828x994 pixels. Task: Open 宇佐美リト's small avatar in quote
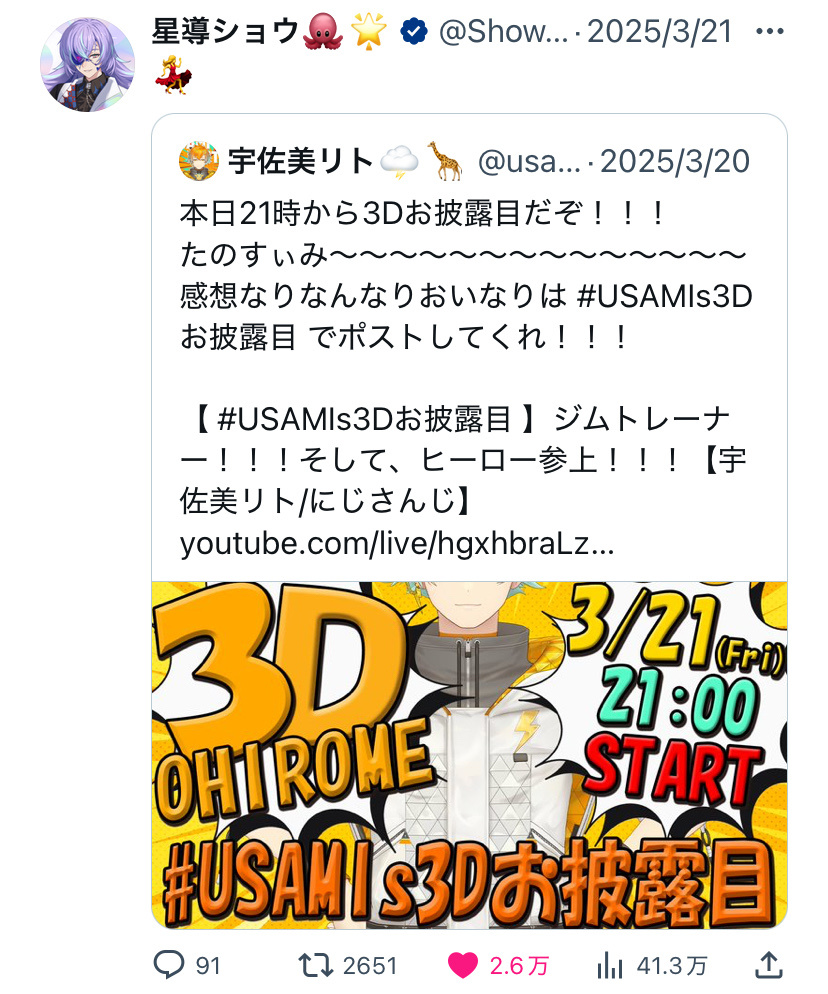(199, 162)
